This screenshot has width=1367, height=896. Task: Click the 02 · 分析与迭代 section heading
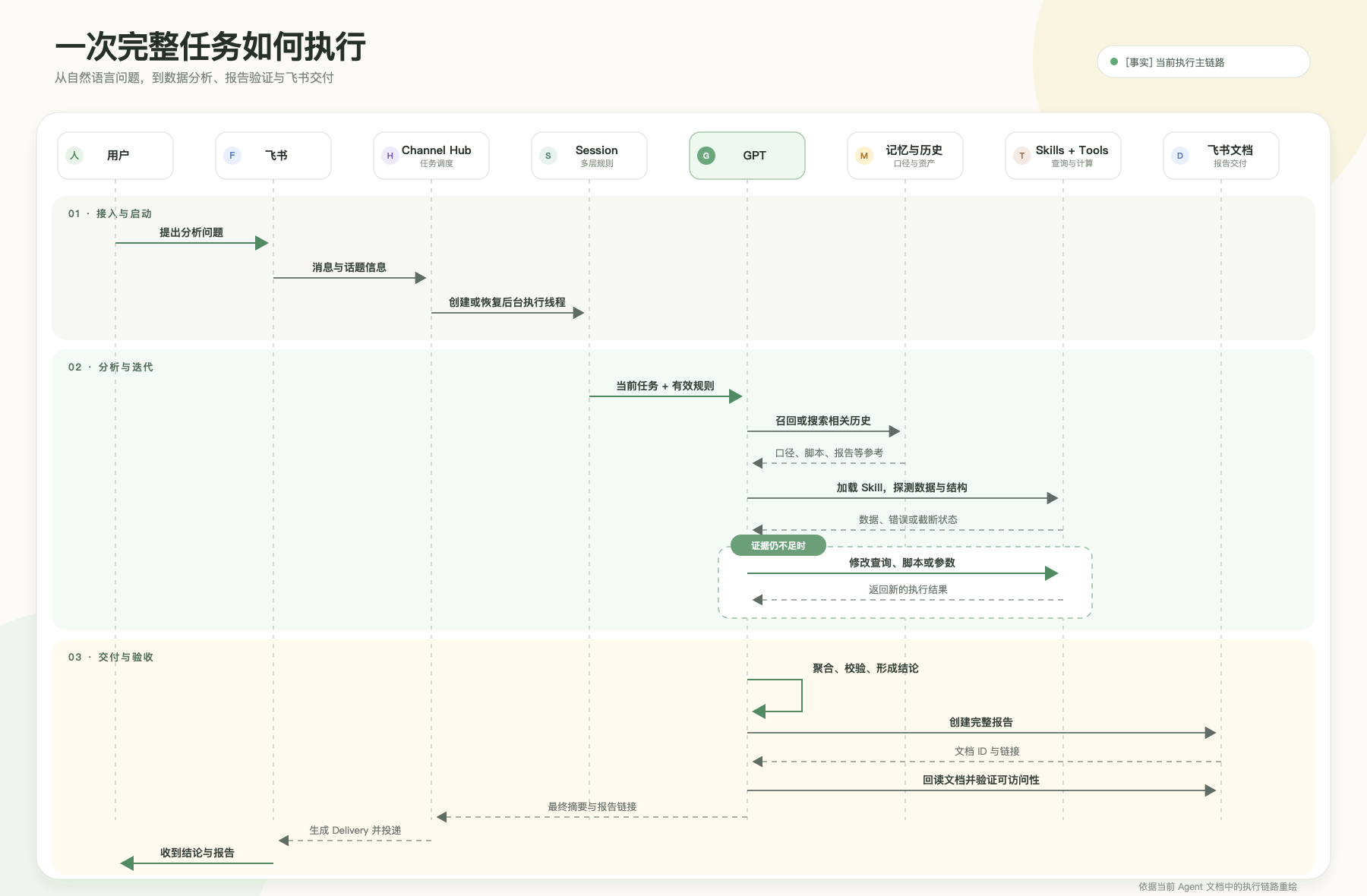pyautogui.click(x=111, y=367)
